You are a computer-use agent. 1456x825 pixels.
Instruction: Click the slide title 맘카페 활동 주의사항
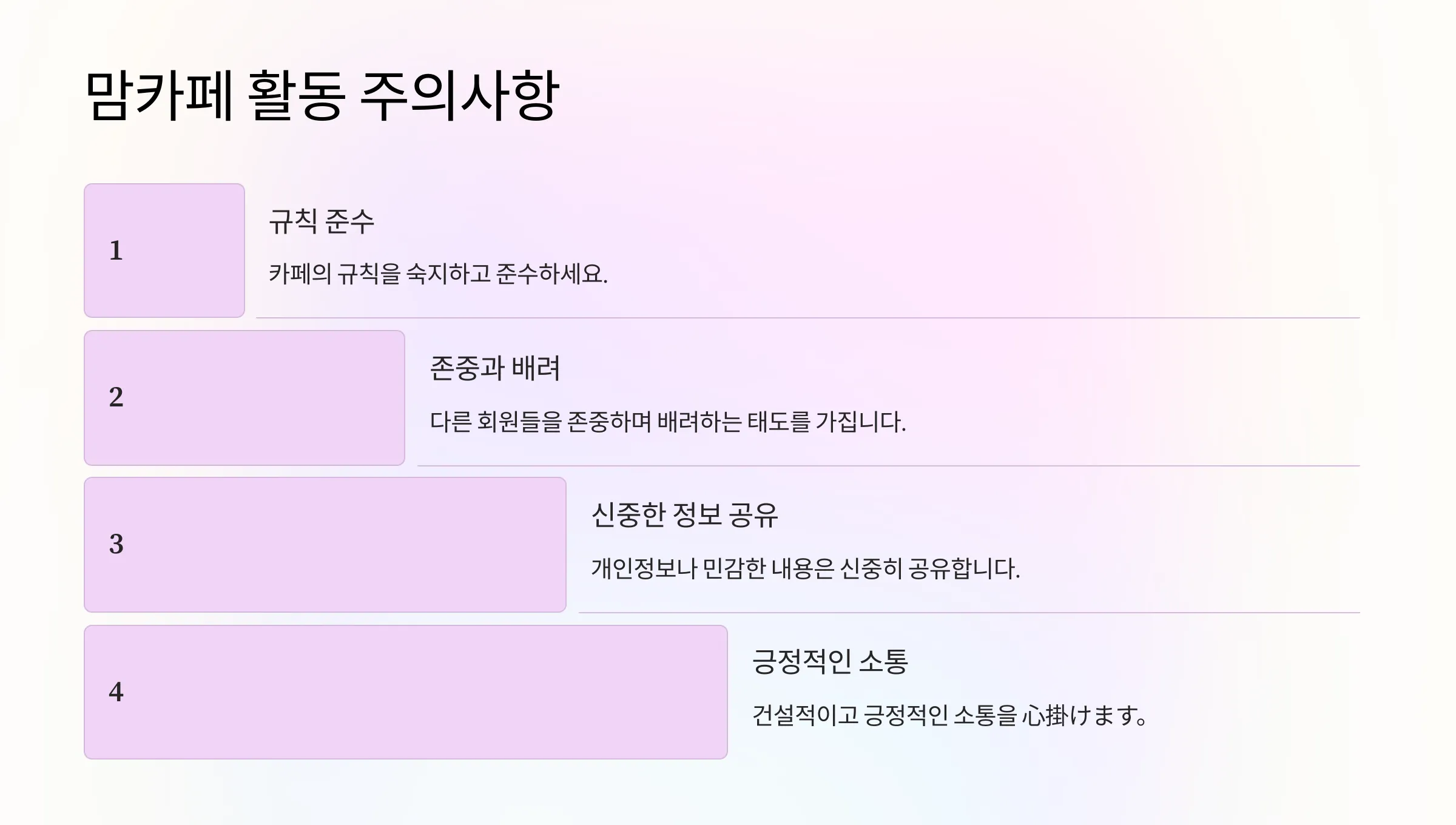coord(322,96)
